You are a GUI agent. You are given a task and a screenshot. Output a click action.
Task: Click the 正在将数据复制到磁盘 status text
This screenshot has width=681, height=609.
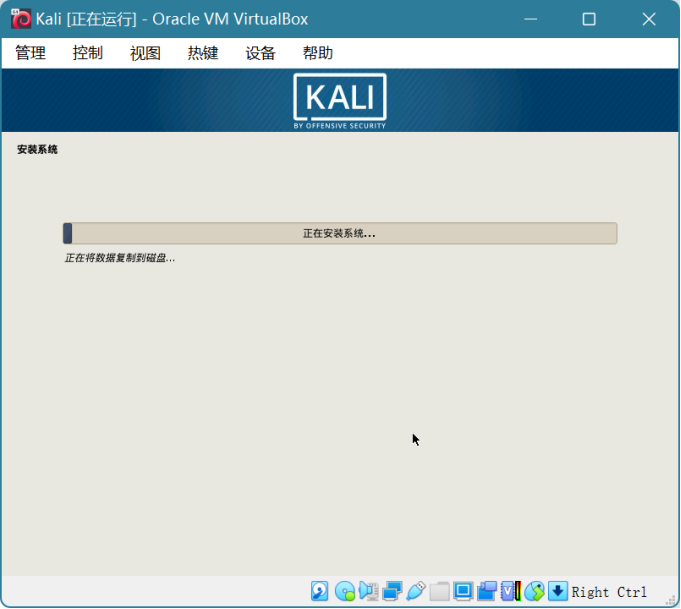click(119, 258)
